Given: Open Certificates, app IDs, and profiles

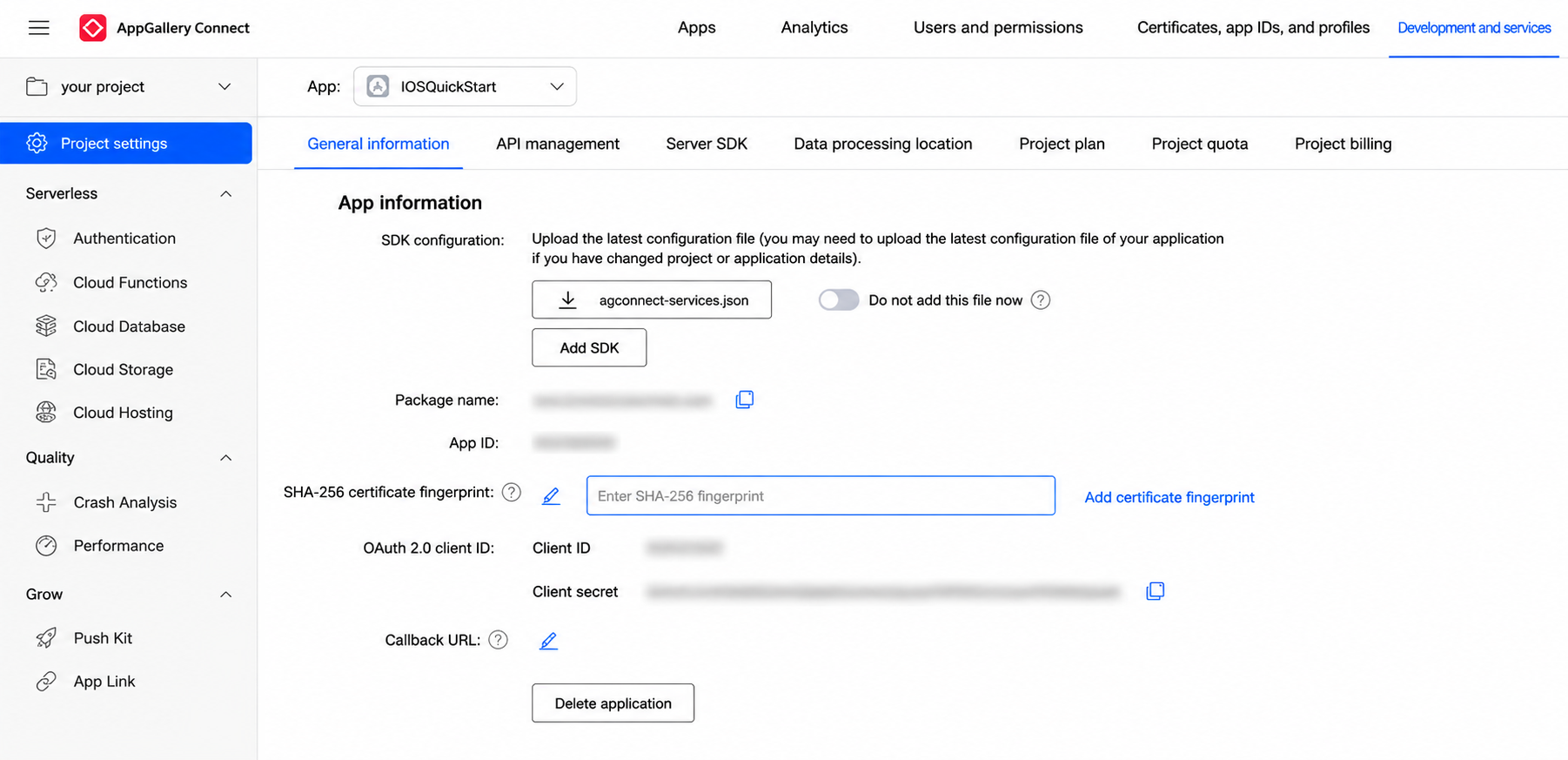Looking at the screenshot, I should point(1253,28).
